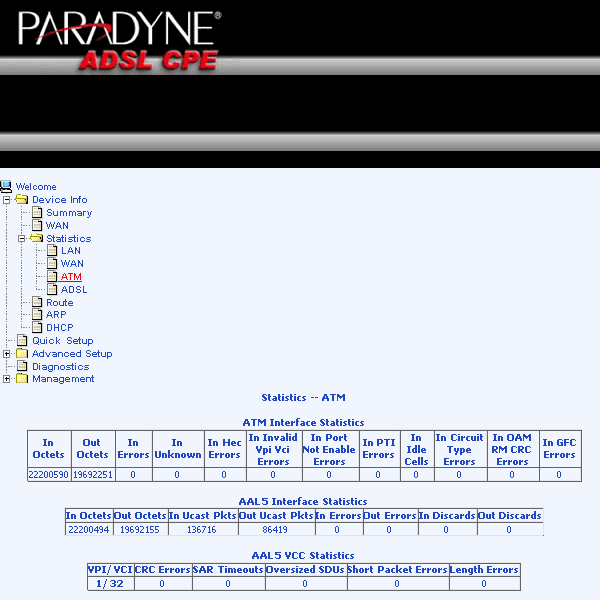Viewport: 600px width, 600px height.
Task: Click the Paradyne ADSL CPE logo
Action: point(120,41)
